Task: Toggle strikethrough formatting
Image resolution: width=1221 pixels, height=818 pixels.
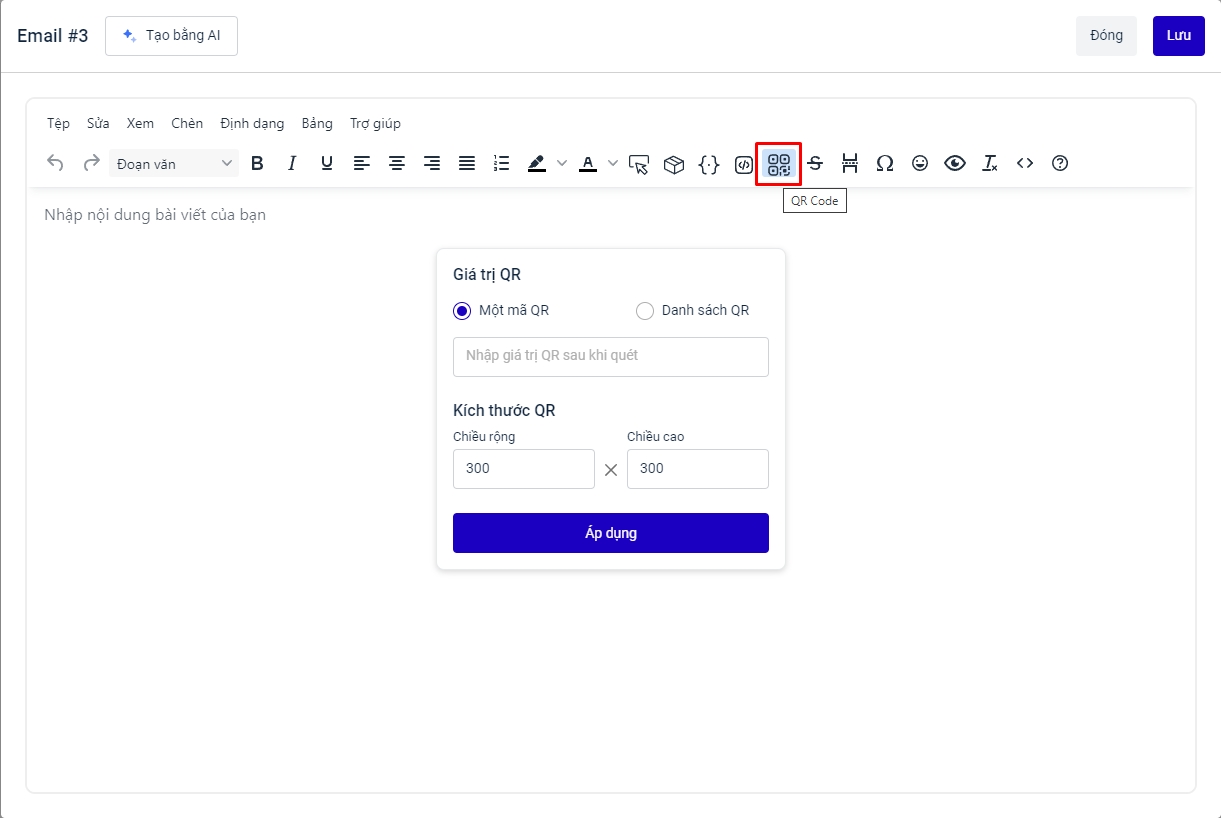Action: coord(815,164)
